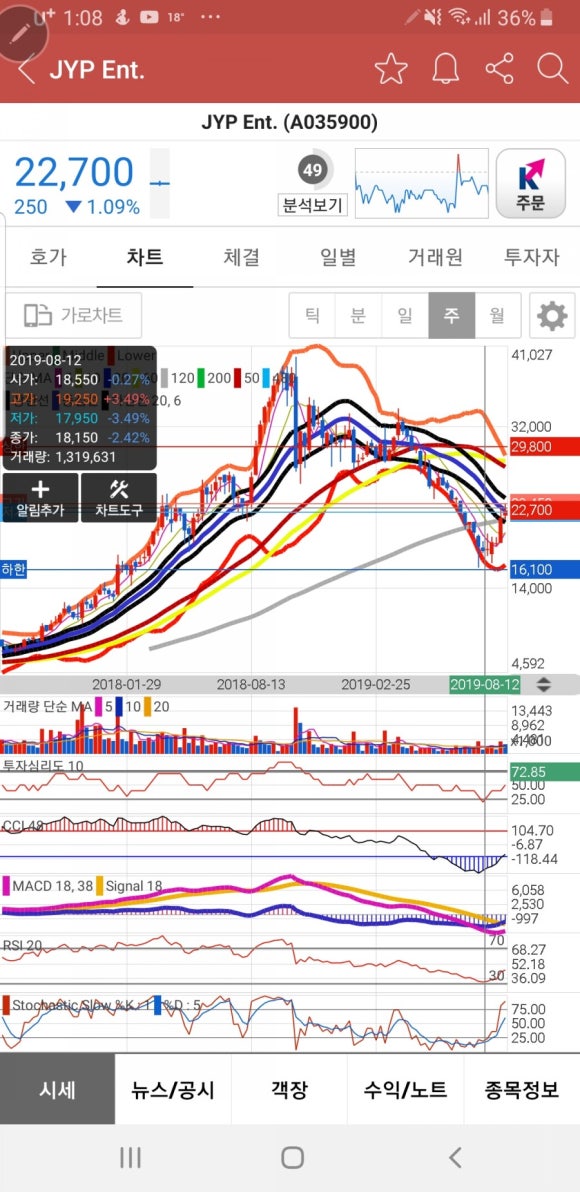Screen dimensions: 580x1192
Task: Select 틱 tick chart period
Action: click(312, 315)
